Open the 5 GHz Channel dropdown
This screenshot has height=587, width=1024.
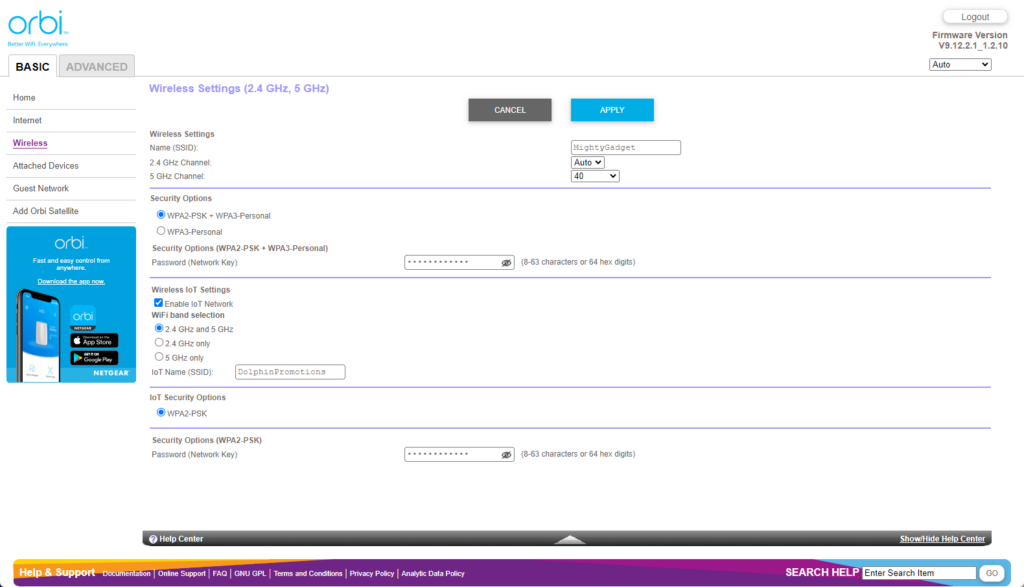click(x=595, y=176)
